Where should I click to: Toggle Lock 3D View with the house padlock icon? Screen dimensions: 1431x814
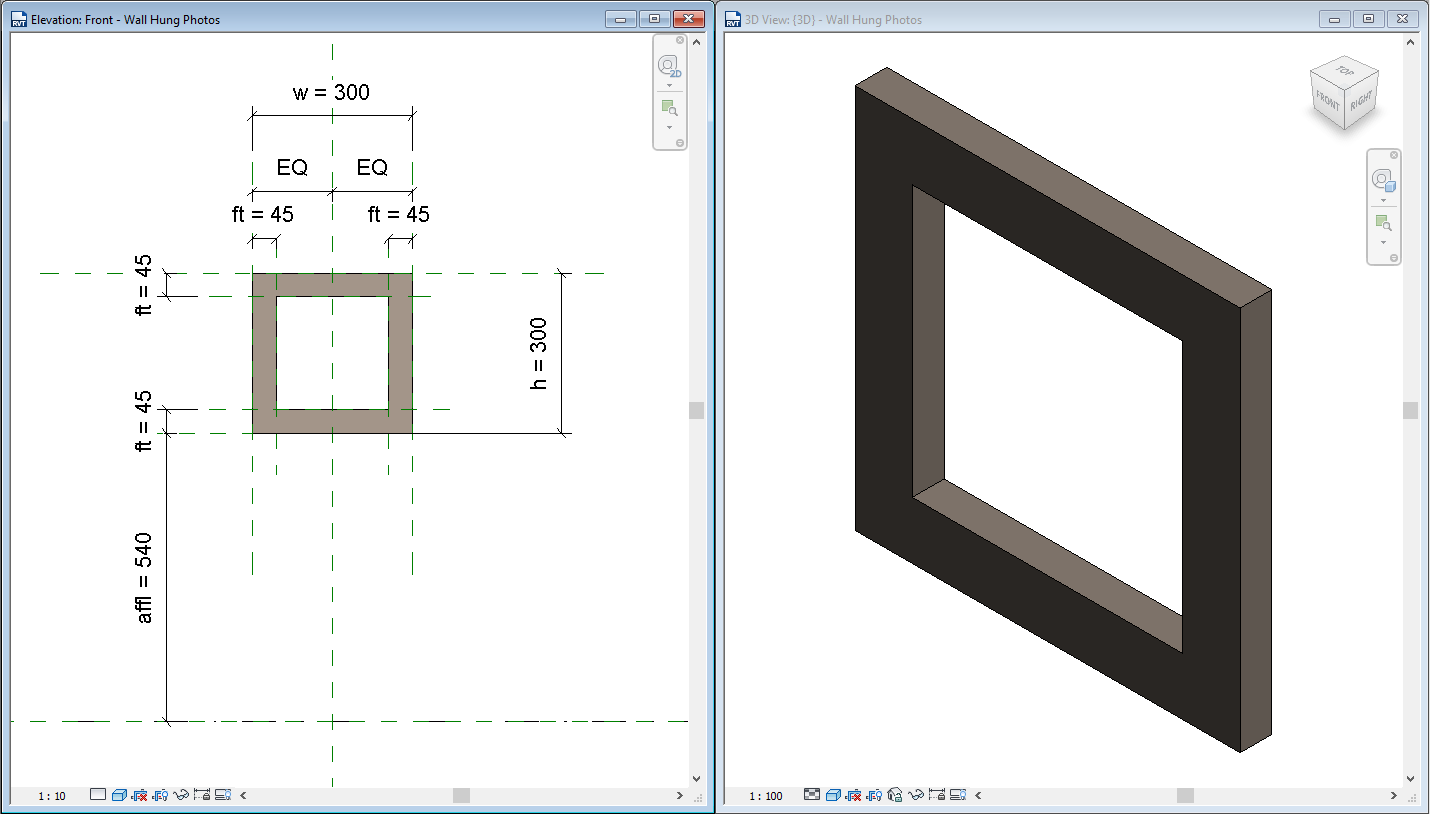coord(895,795)
